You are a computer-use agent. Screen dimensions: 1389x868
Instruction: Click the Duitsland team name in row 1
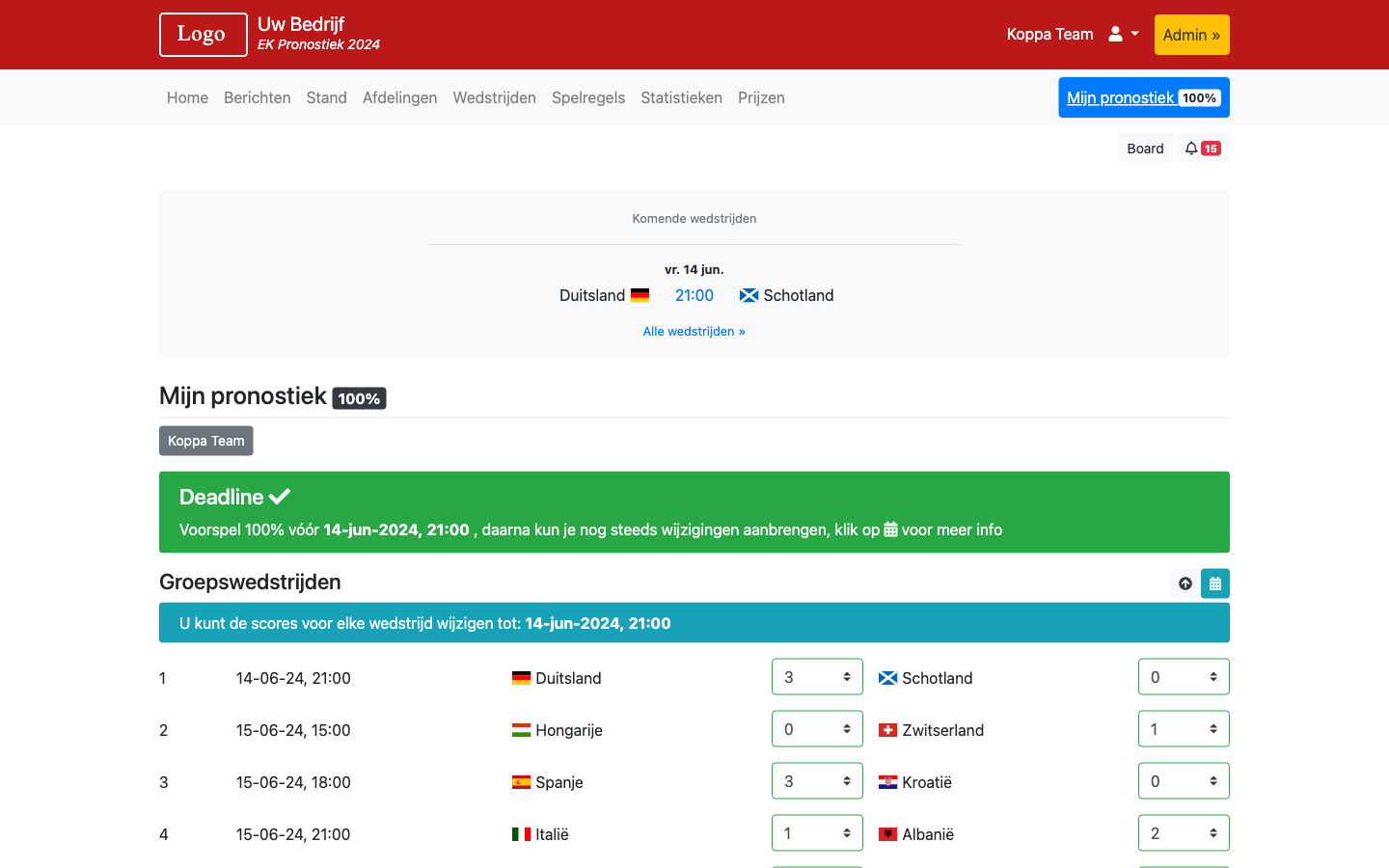(568, 678)
